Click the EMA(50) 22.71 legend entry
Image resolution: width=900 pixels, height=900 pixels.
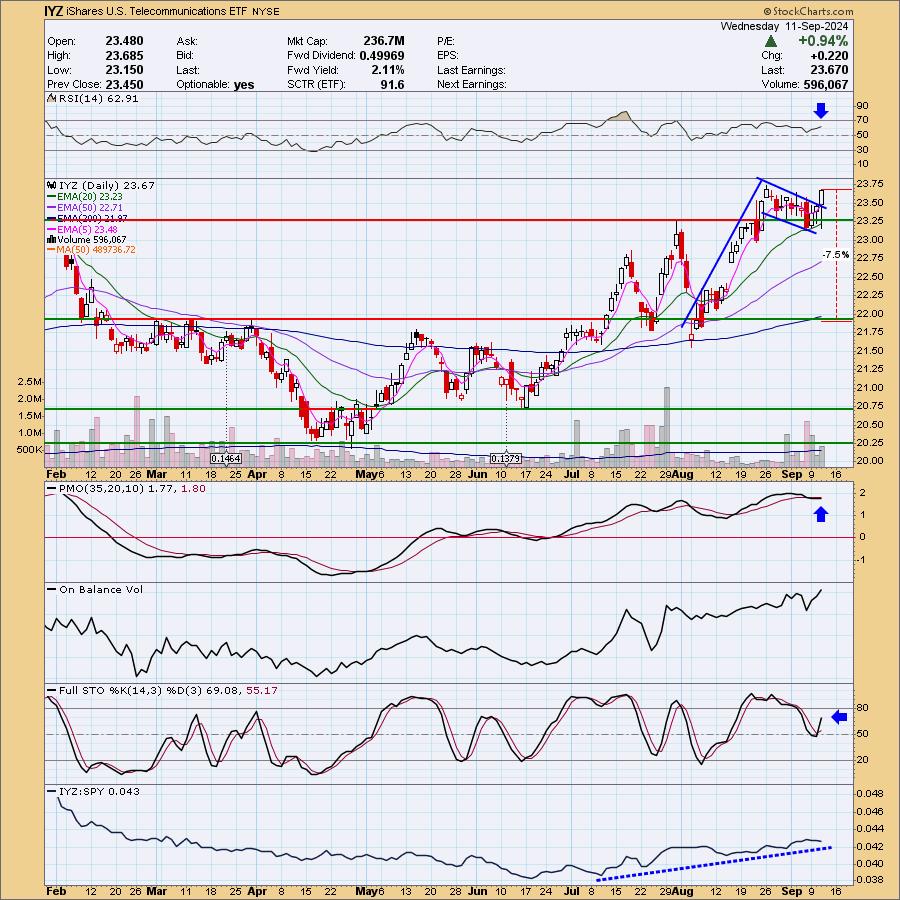90,207
